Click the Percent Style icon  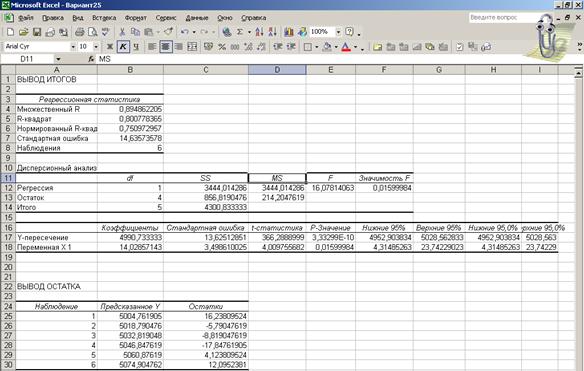coord(222,47)
